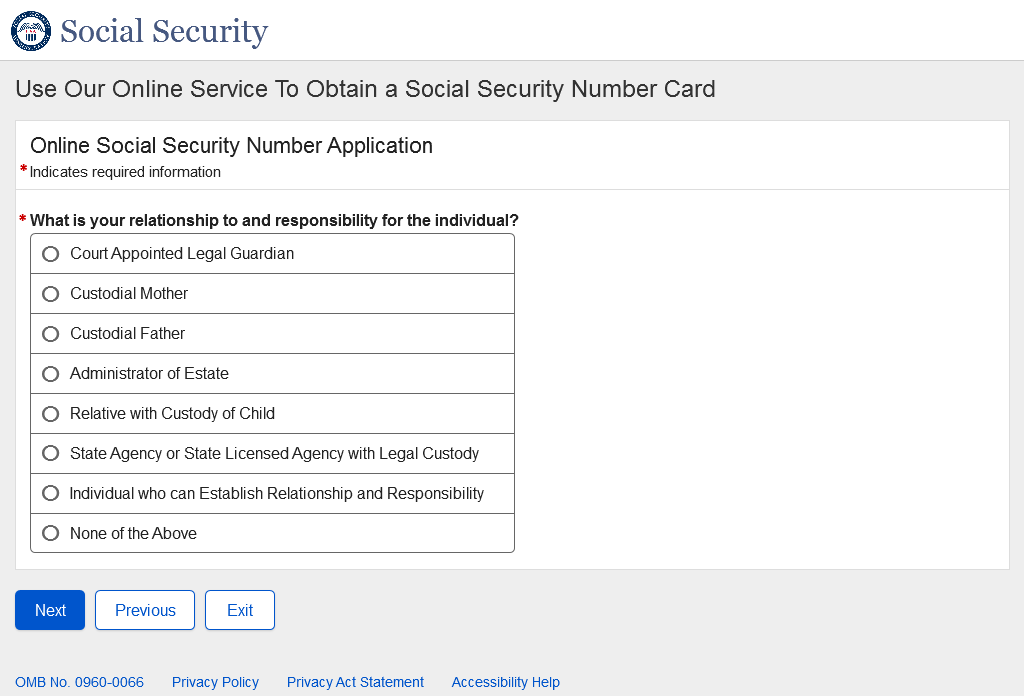Click the Social Security header title
Viewport: 1024px width, 696px height.
pos(164,32)
